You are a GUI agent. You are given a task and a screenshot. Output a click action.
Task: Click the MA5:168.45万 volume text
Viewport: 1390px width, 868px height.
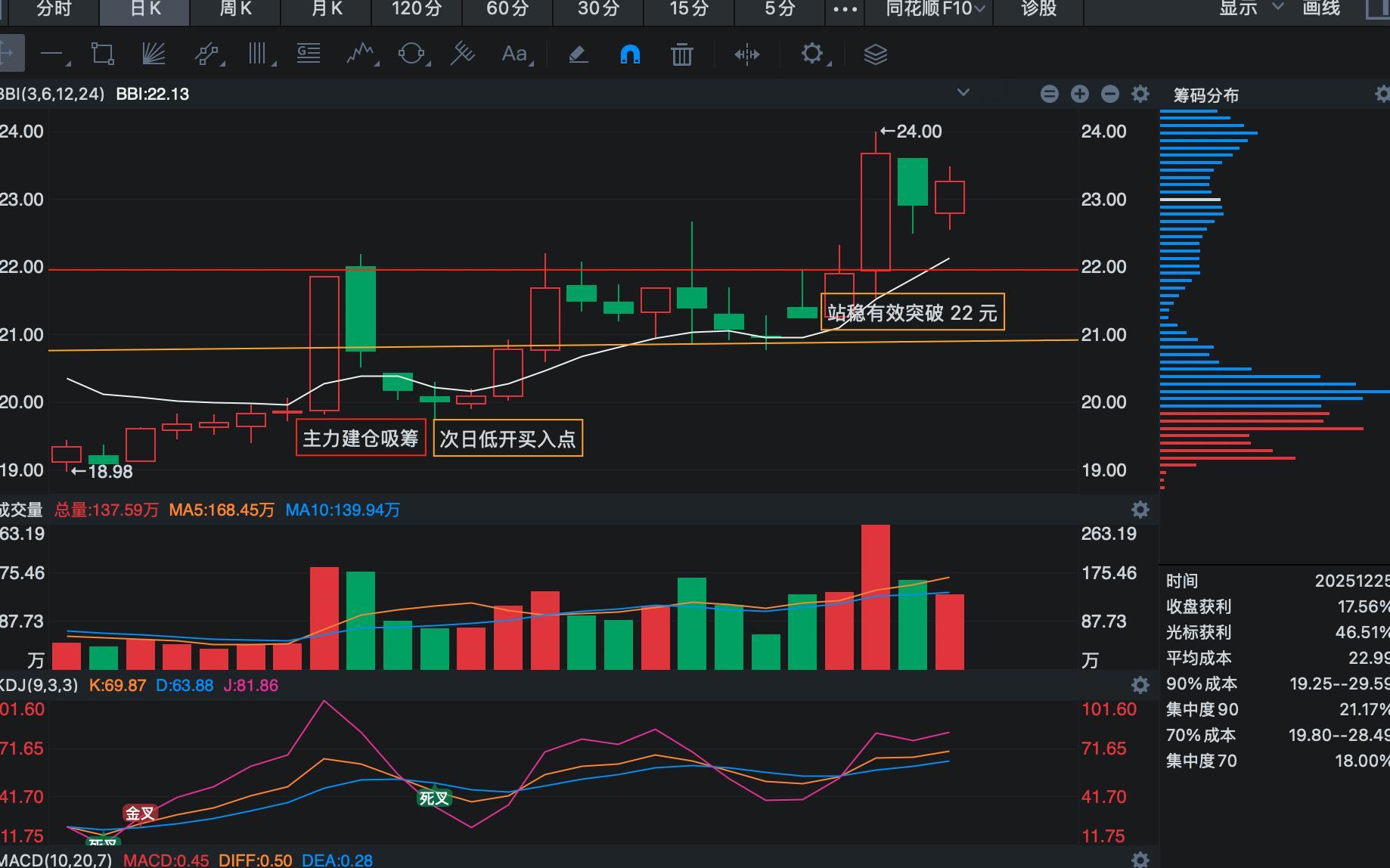click(x=222, y=510)
